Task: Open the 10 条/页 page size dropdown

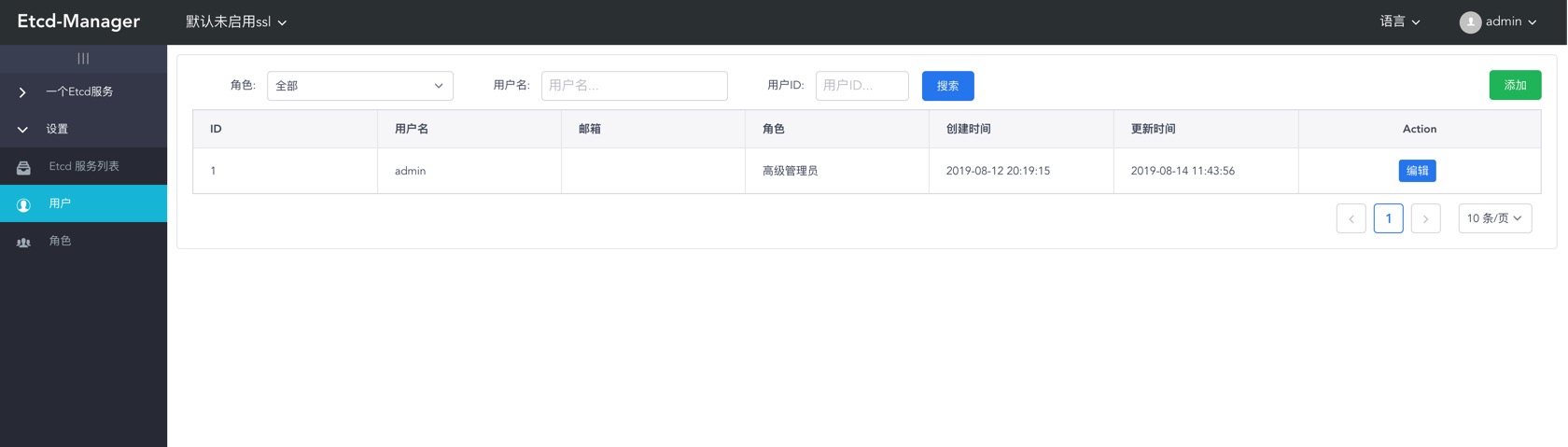Action: (1494, 218)
